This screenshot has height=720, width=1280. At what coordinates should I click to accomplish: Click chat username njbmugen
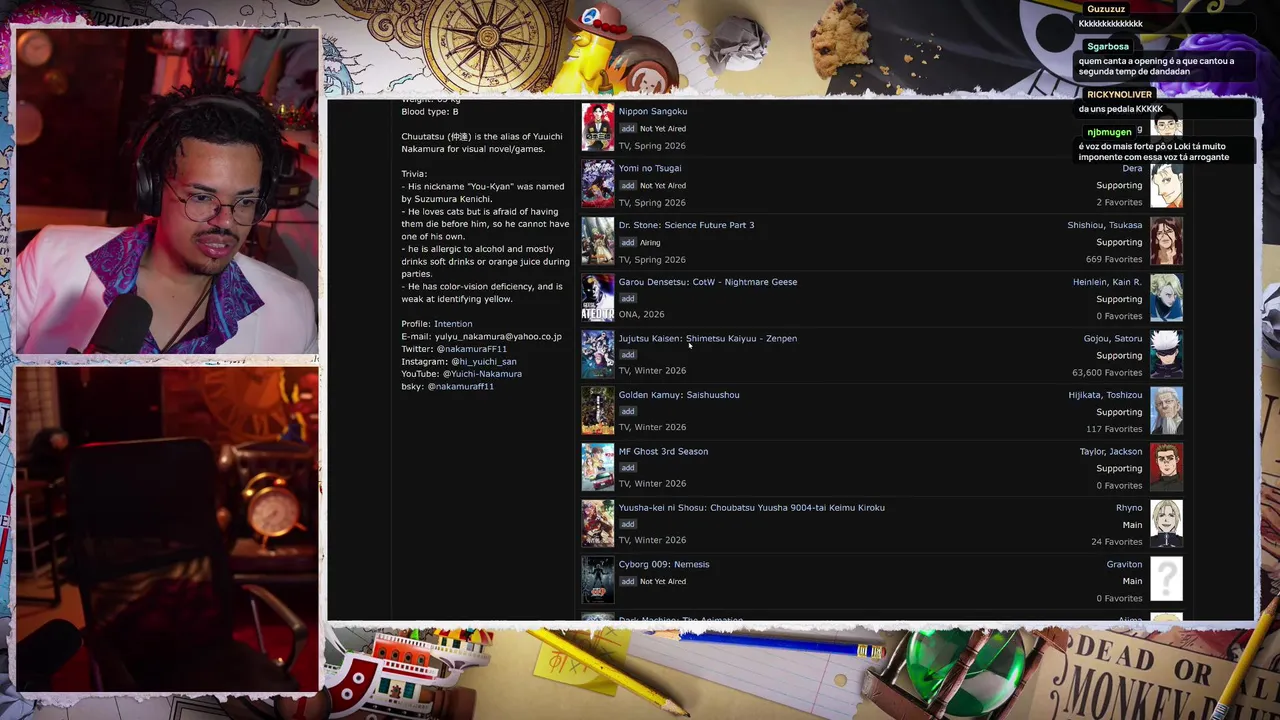tap(1110, 132)
